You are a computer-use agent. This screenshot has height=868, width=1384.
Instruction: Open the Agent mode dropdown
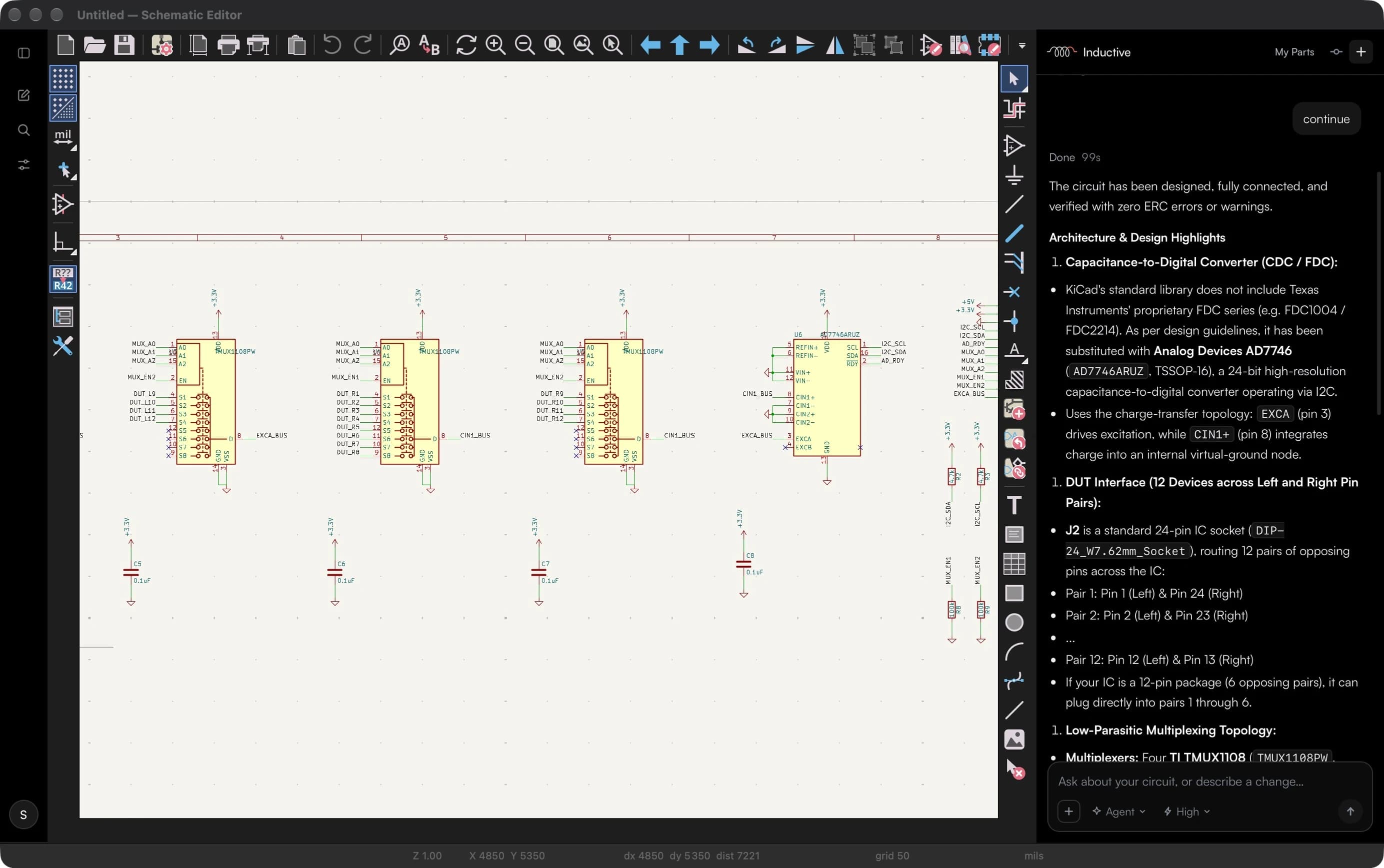point(1118,811)
